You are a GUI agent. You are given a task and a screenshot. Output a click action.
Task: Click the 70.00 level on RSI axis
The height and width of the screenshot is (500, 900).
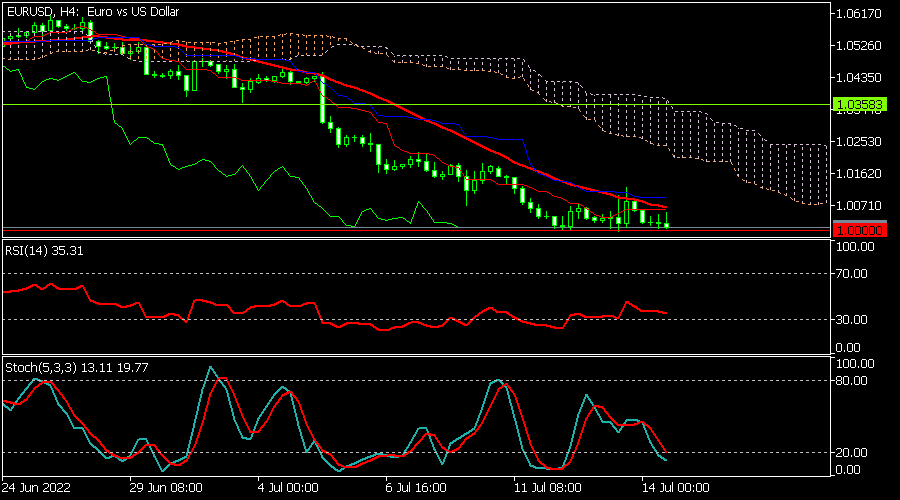[852, 274]
